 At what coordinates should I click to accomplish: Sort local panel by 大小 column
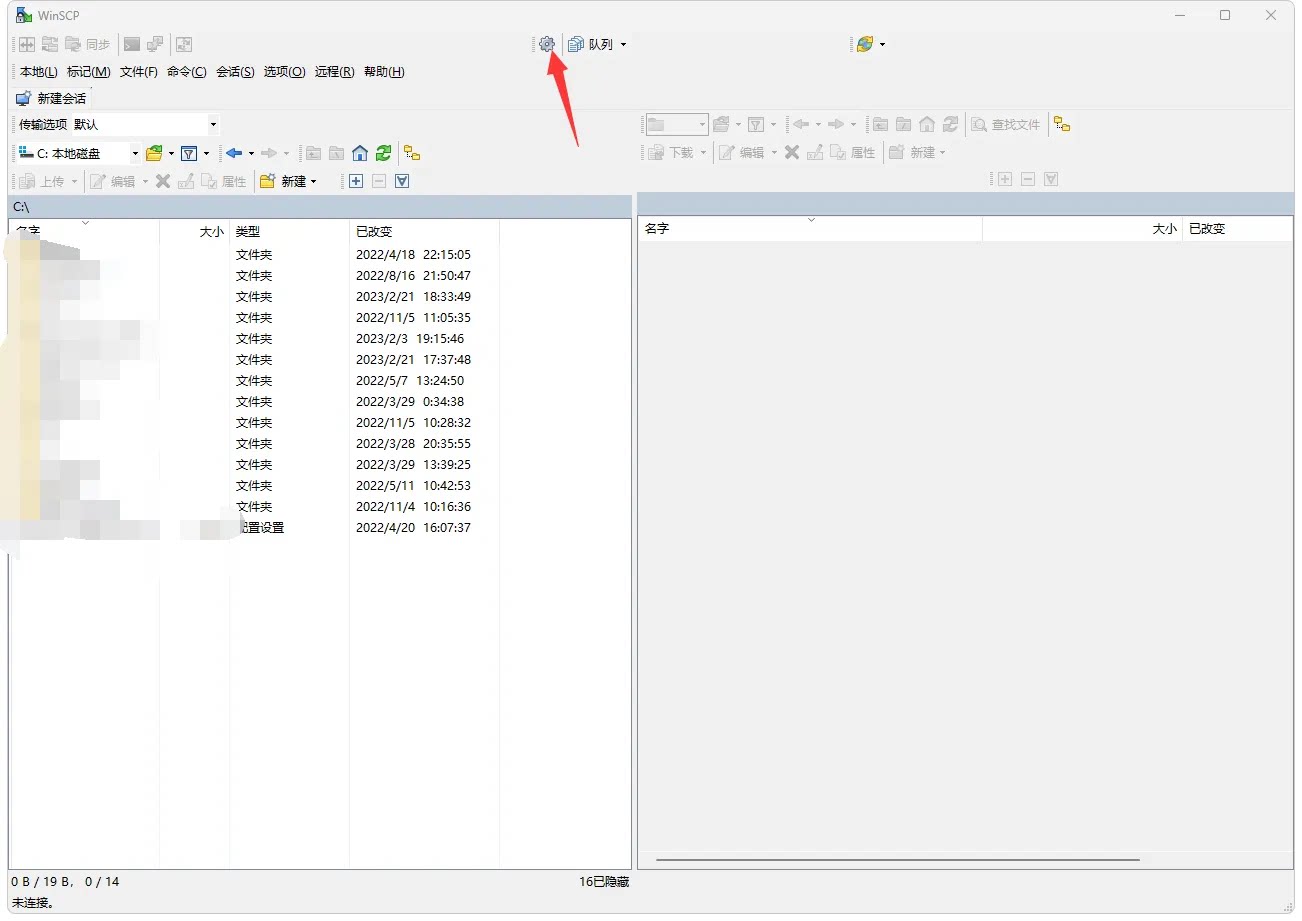(195, 231)
